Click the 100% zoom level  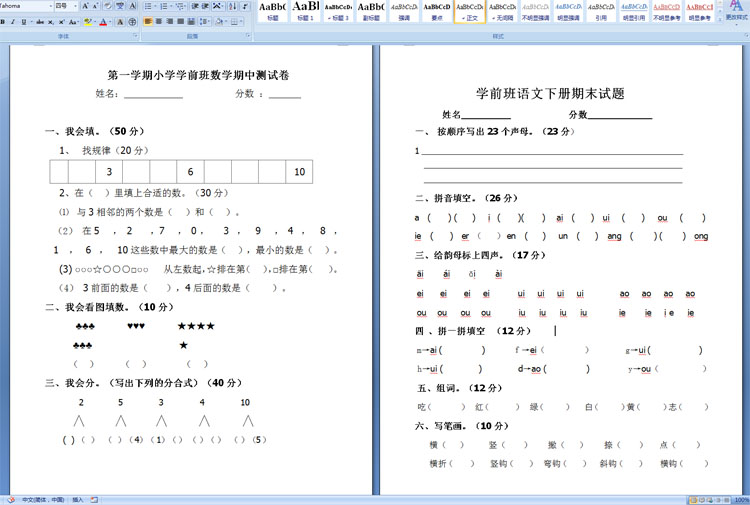coord(741,500)
